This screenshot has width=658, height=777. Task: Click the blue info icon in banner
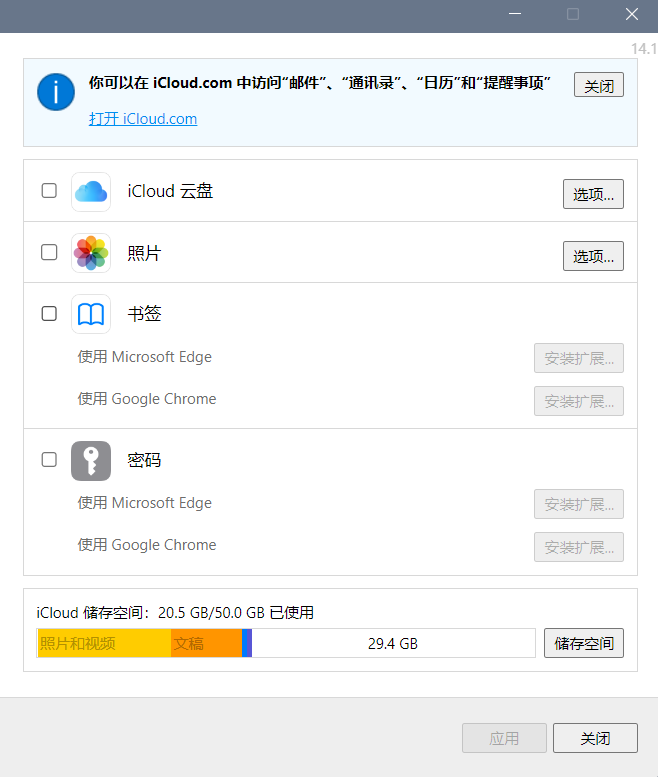pos(56,92)
